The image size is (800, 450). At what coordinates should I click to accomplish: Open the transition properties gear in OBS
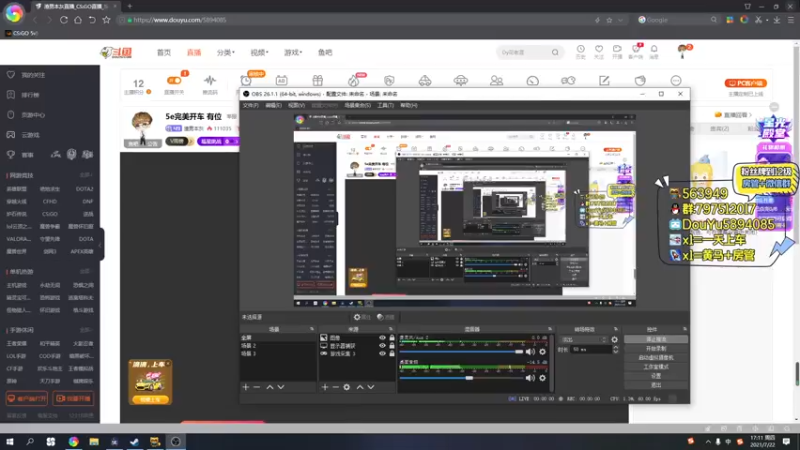[615, 339]
